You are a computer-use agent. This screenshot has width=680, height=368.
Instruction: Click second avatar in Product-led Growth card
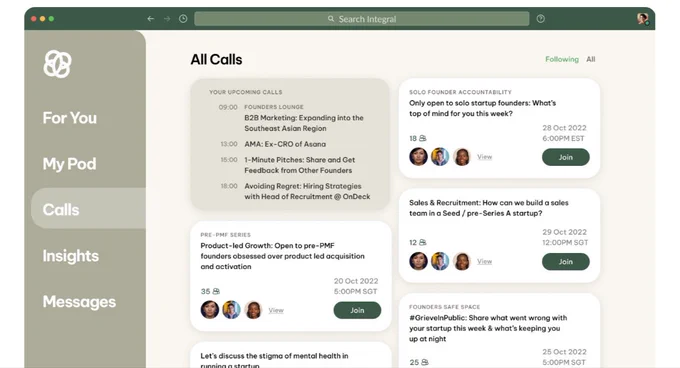231,310
